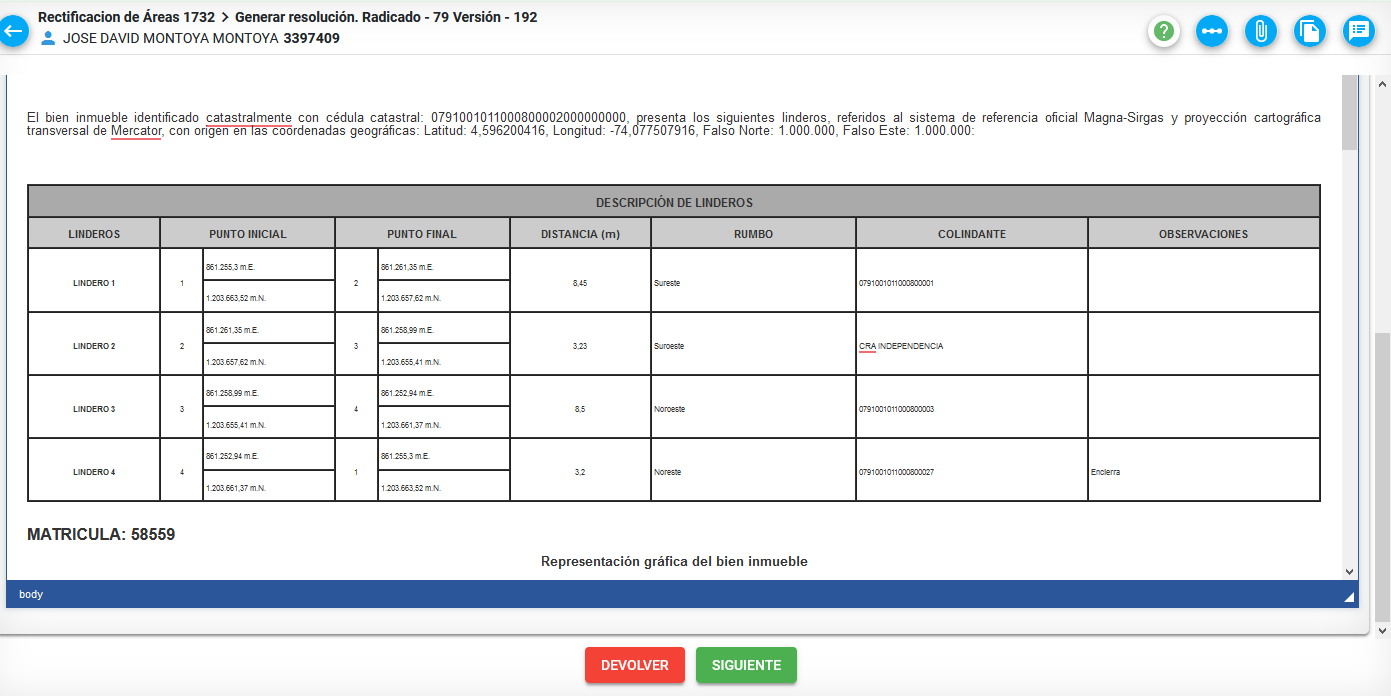Click the 'MATRICULA: 58559' heading text
This screenshot has height=696, width=1391.
[101, 535]
